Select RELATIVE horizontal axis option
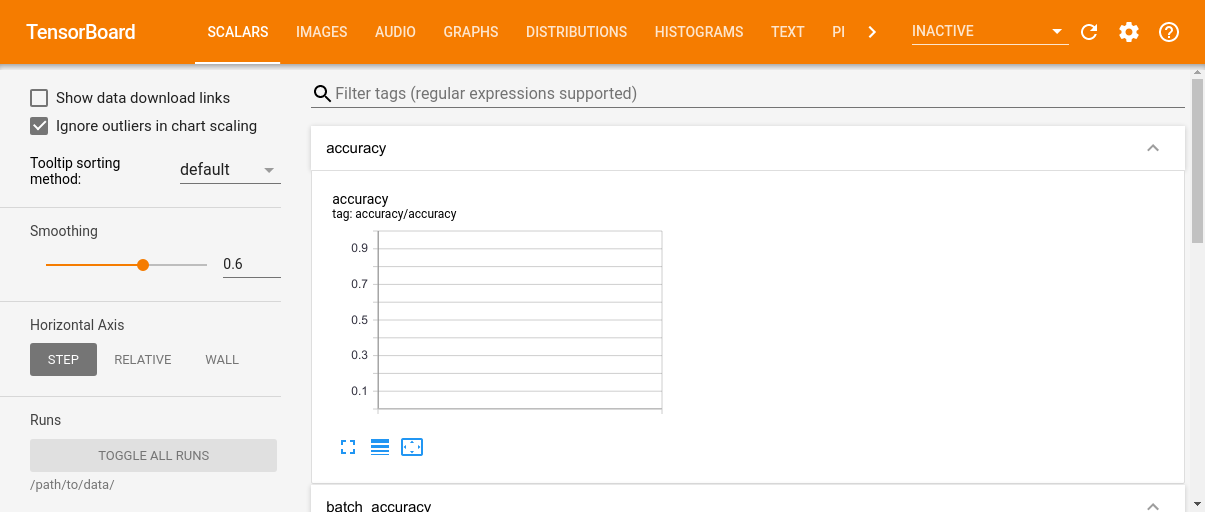 click(x=143, y=360)
